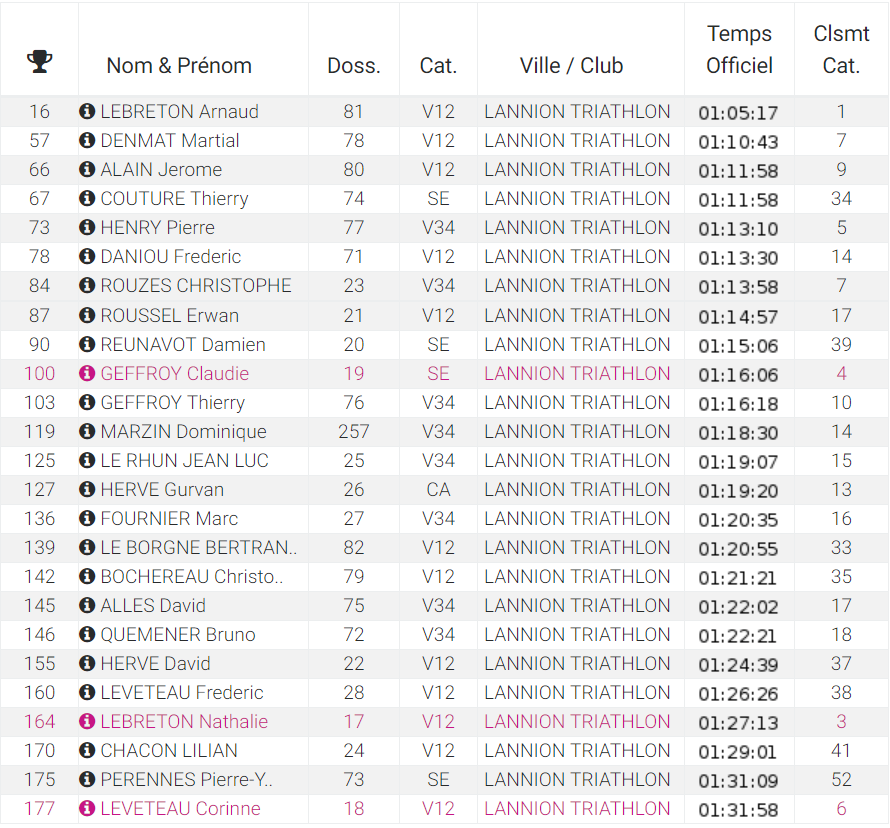Open info icon for LEVETEAU Corinne
The image size is (890, 828).
(87, 809)
